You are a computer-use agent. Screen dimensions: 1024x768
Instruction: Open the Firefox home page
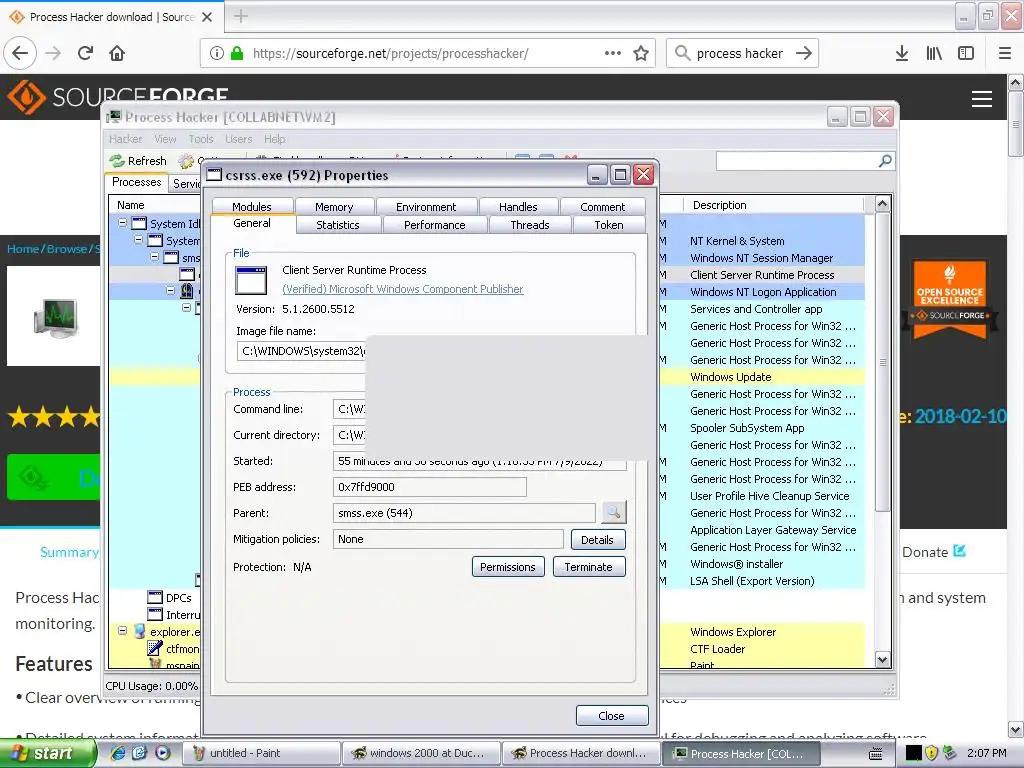117,53
